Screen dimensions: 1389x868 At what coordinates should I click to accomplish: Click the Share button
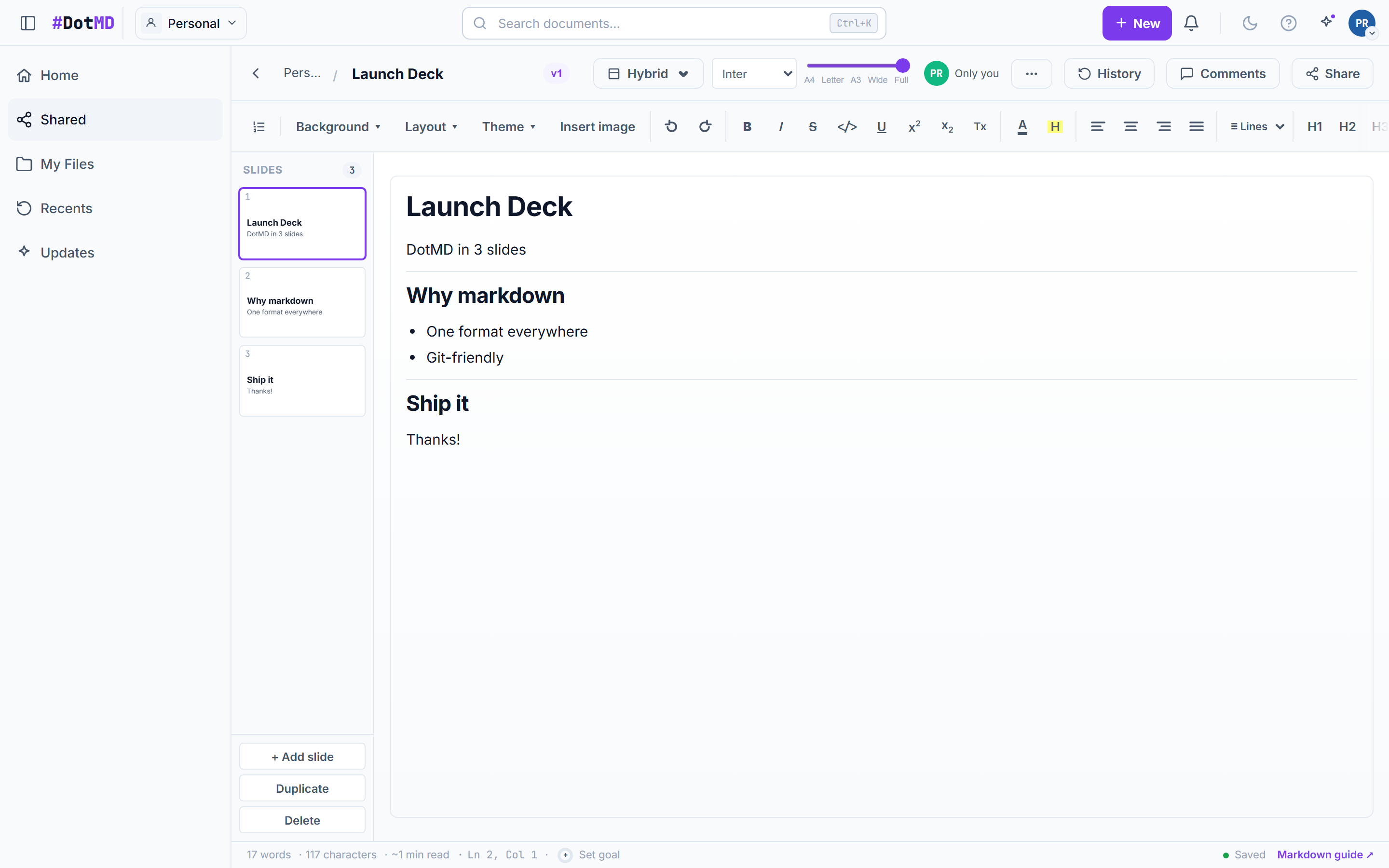[1332, 73]
